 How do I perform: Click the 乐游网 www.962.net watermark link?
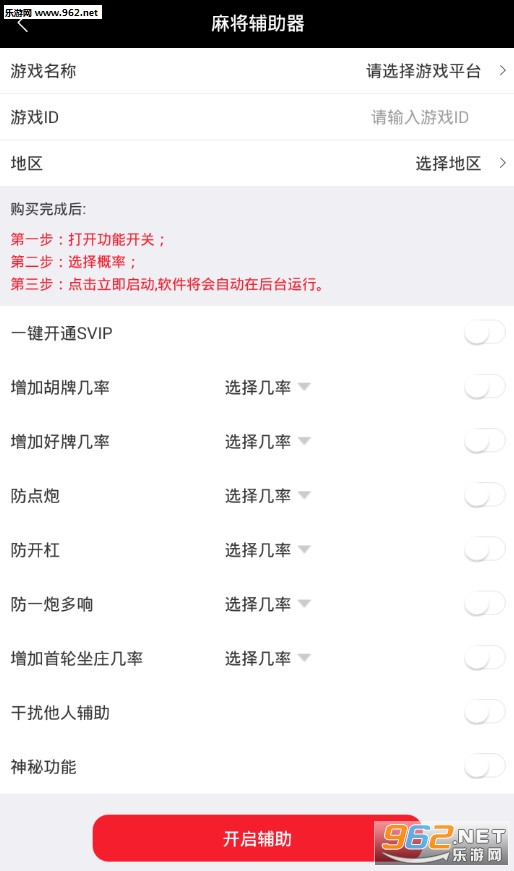[52, 12]
